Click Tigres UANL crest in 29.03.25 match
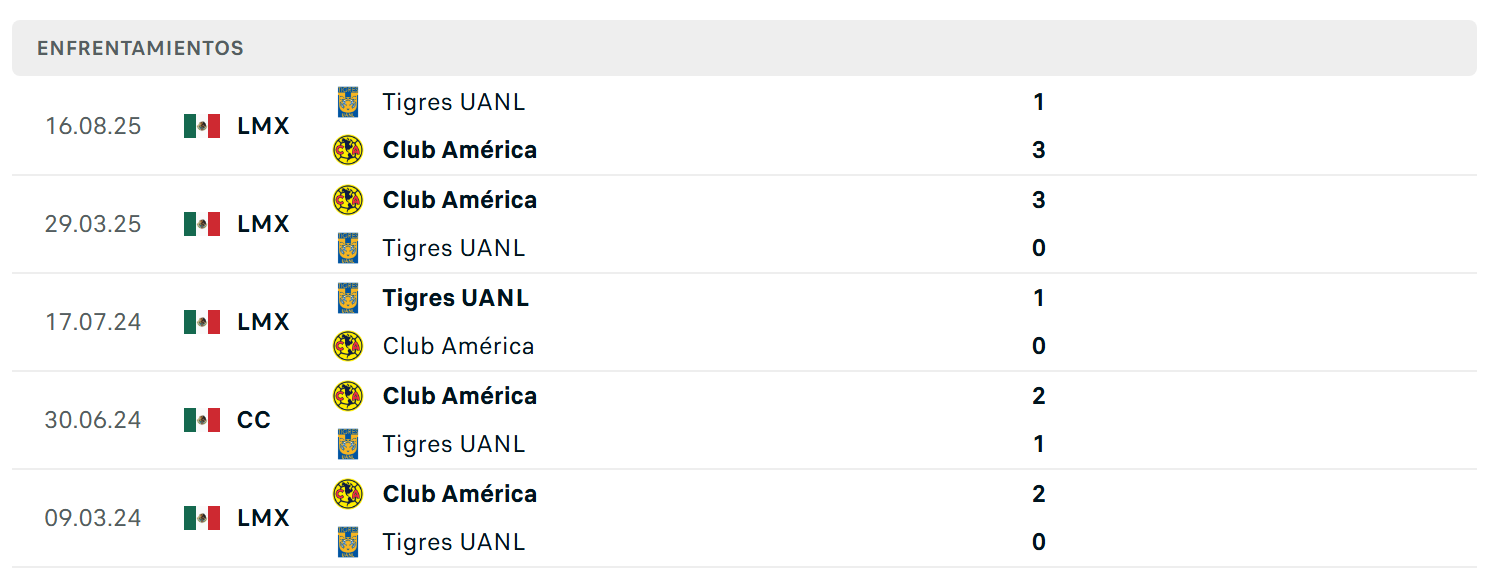 [x=347, y=248]
